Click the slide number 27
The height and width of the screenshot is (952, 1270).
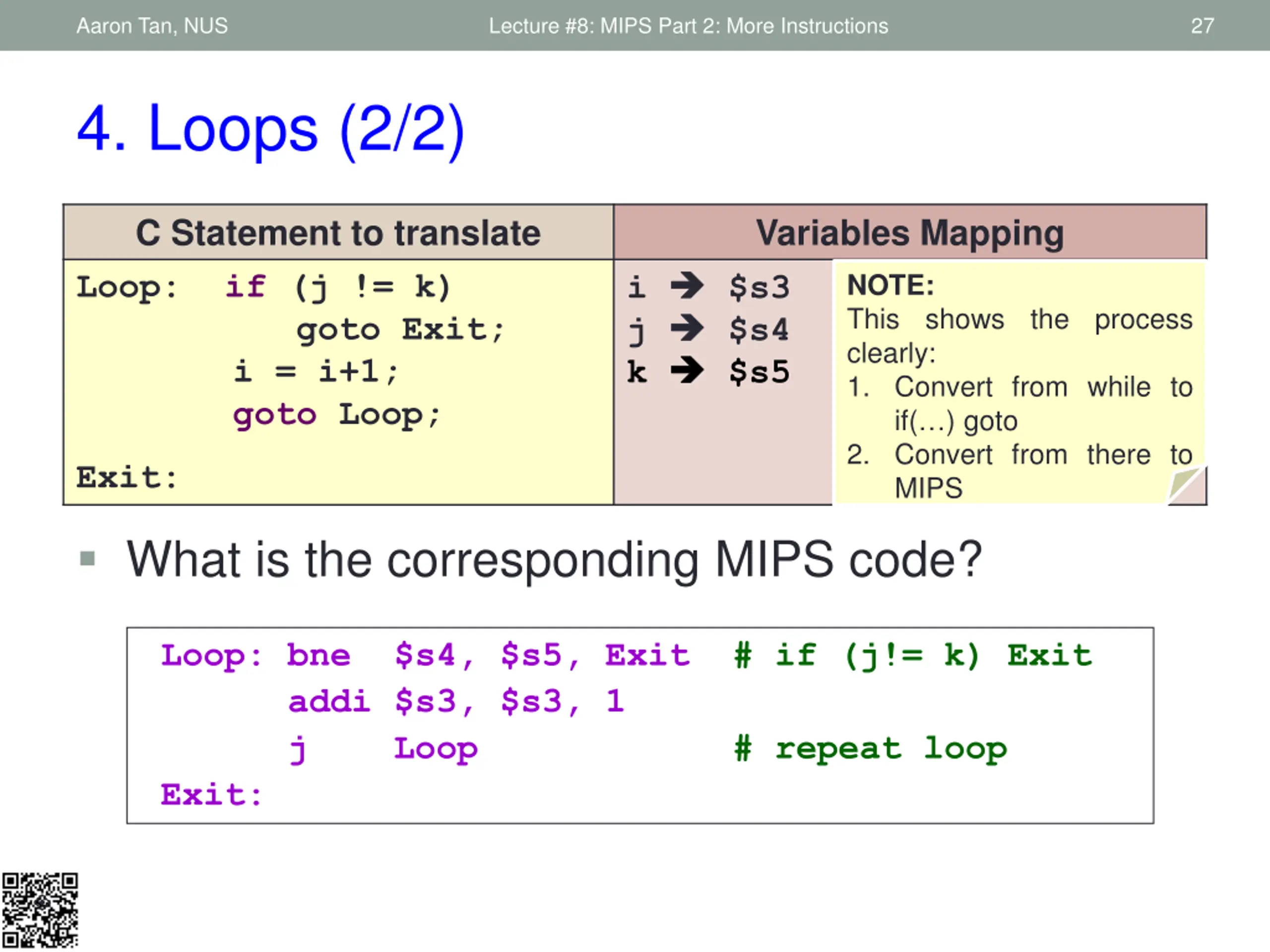[x=1202, y=26]
